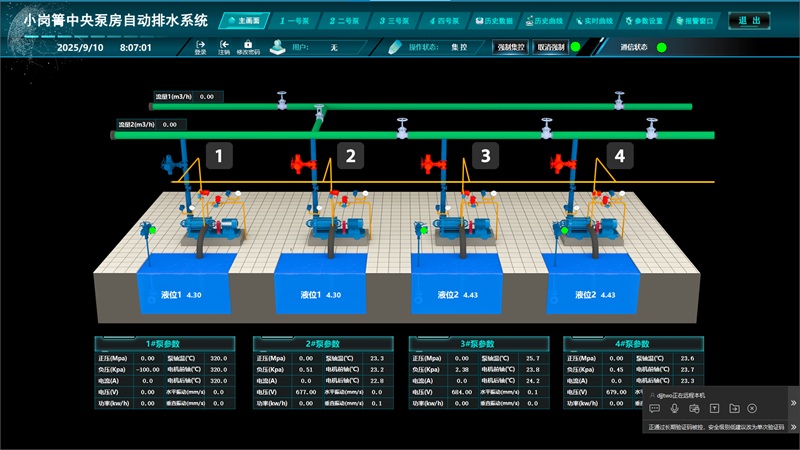Click the 通信状态 green status light

(661, 47)
